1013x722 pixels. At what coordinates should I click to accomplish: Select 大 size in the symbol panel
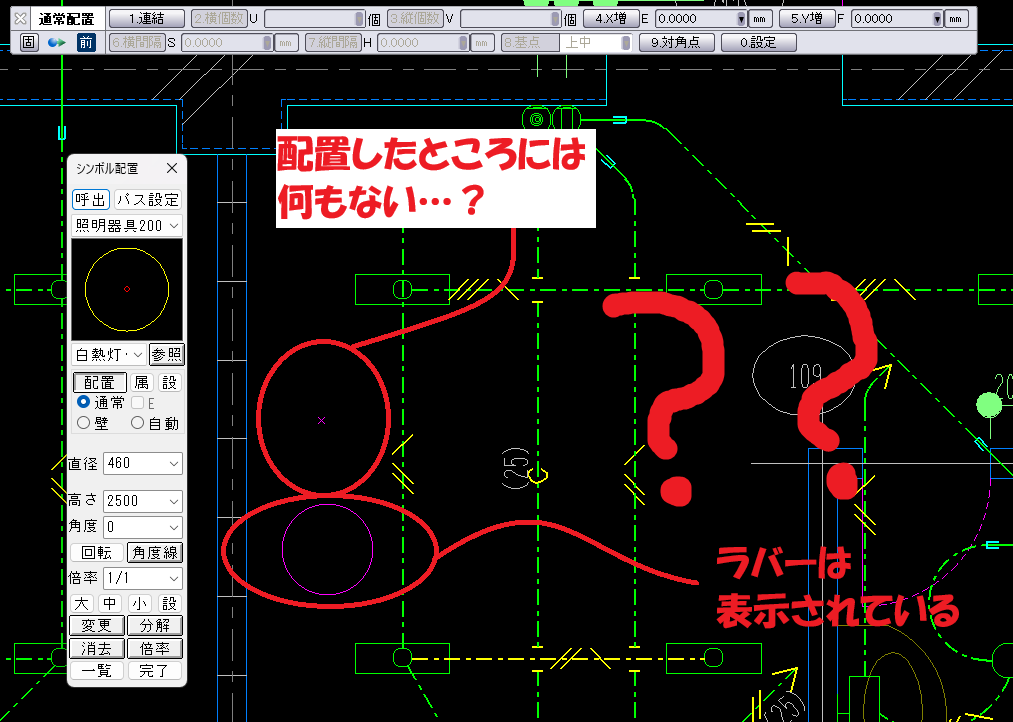[x=83, y=603]
